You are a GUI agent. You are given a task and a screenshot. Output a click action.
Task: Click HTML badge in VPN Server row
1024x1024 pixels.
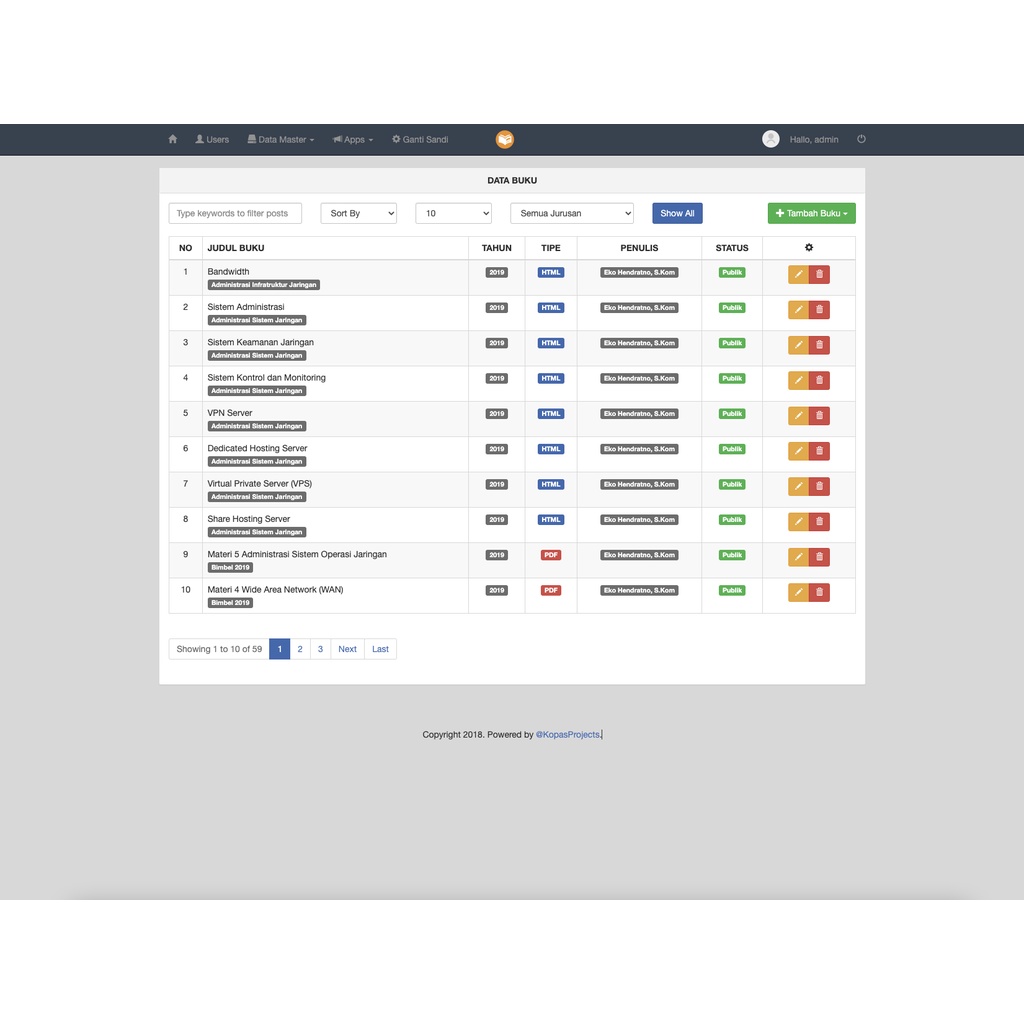coord(551,414)
